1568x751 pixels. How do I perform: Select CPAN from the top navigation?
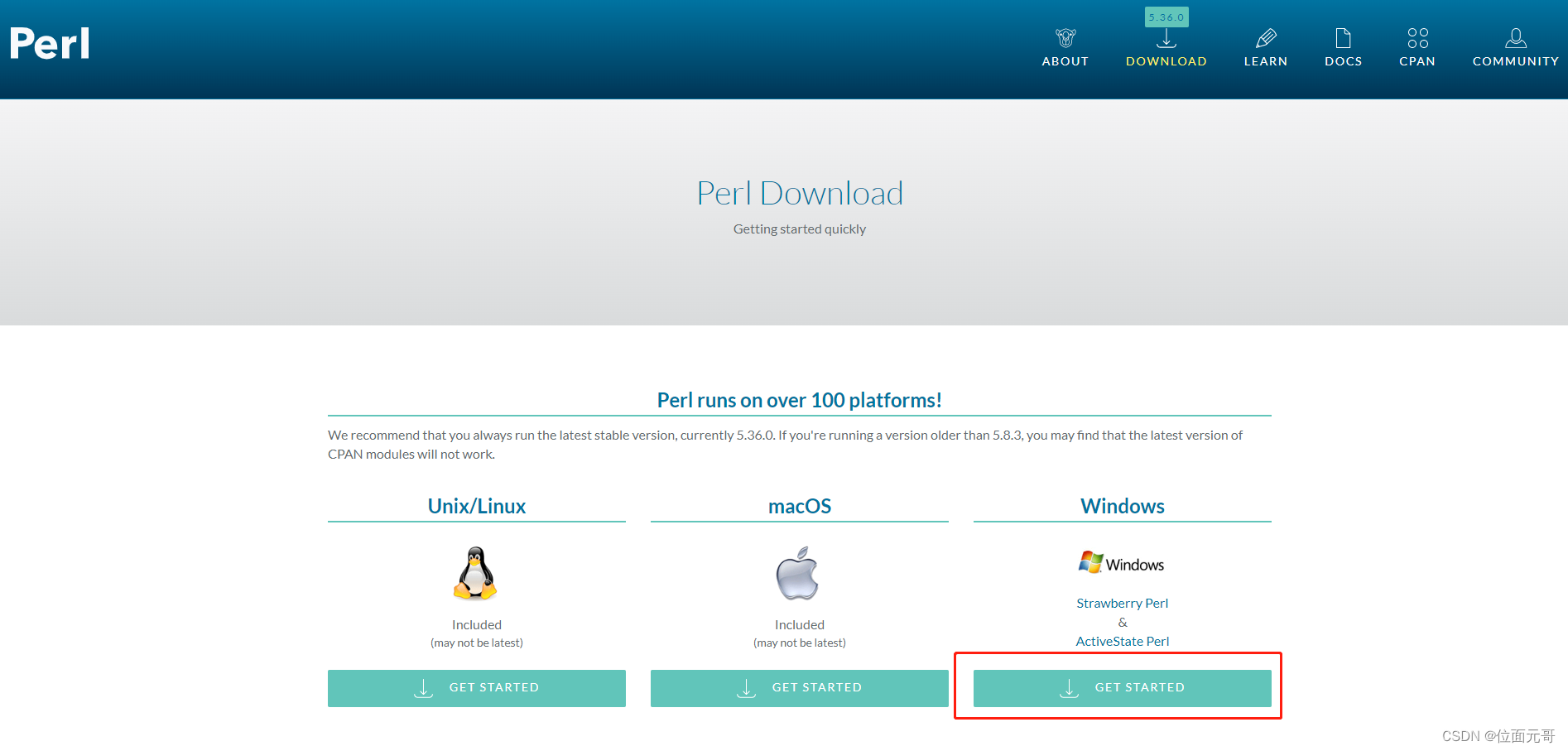1417,60
